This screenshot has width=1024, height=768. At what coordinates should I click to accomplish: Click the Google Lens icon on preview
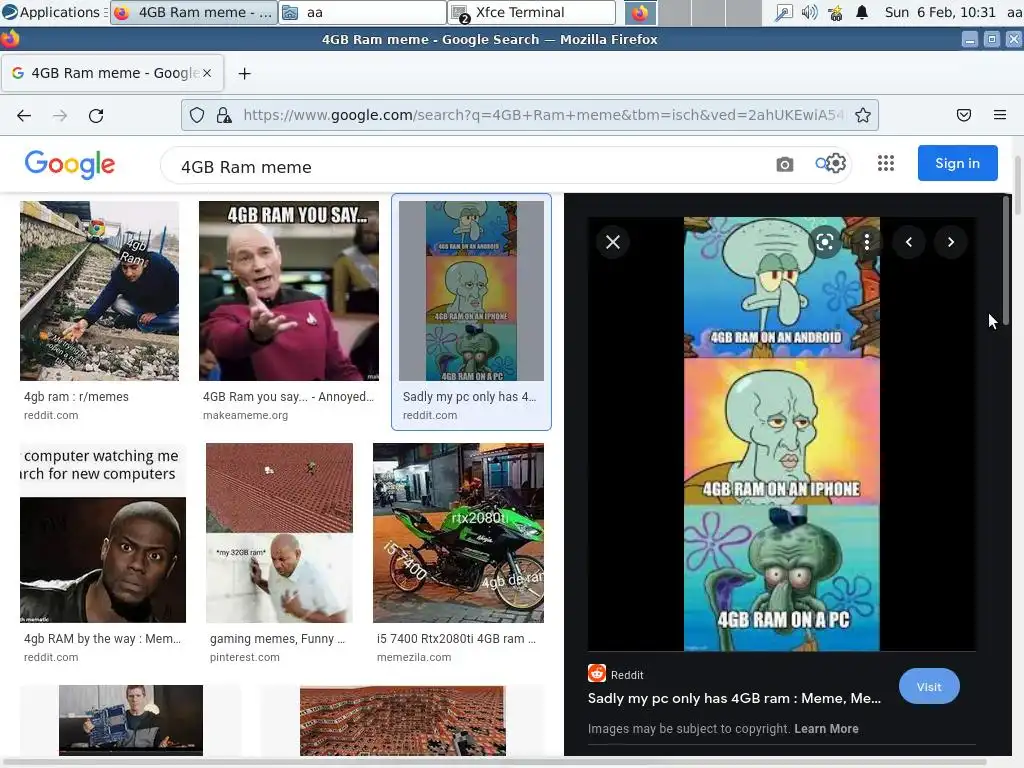(825, 242)
